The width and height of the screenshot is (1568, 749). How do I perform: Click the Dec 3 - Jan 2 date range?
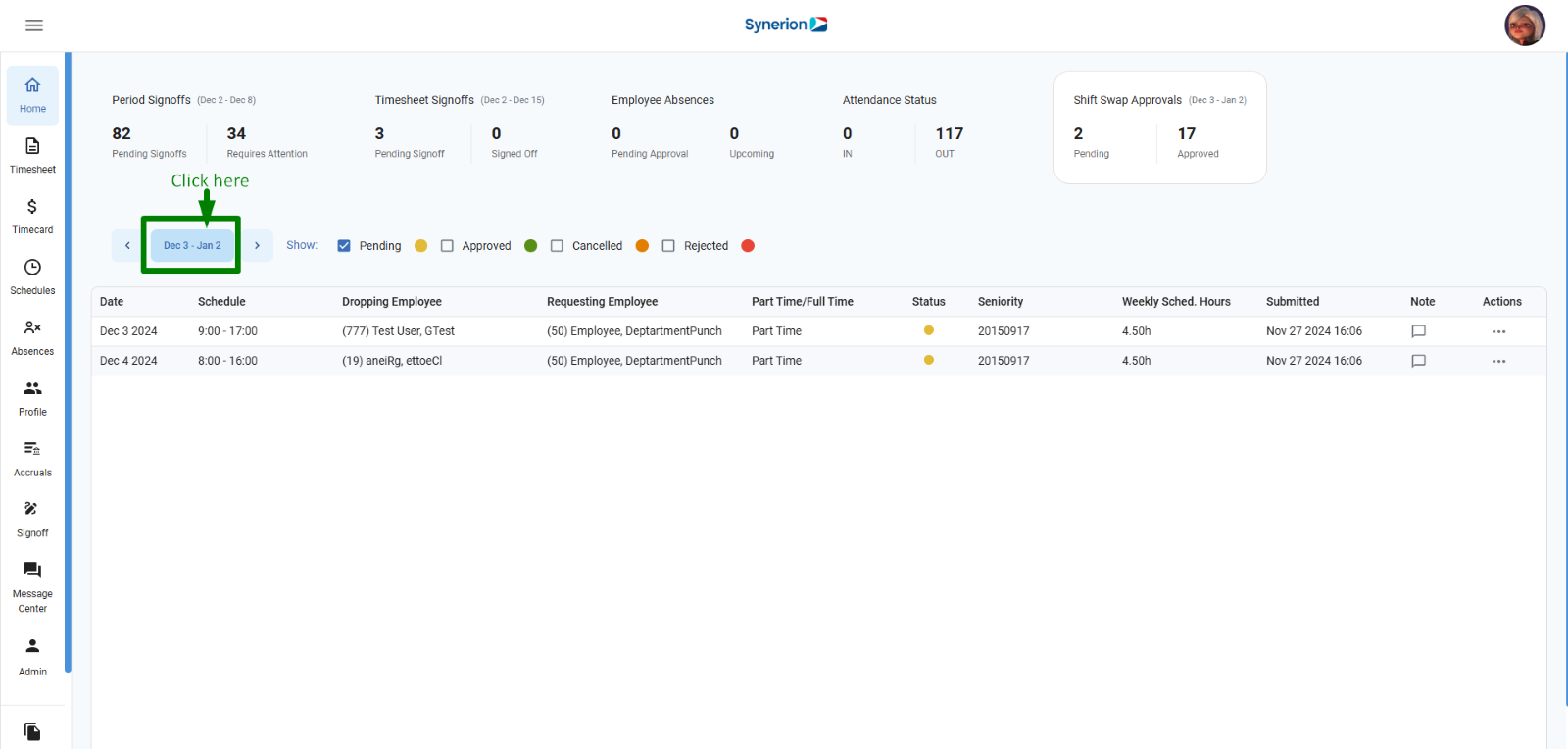[192, 246]
